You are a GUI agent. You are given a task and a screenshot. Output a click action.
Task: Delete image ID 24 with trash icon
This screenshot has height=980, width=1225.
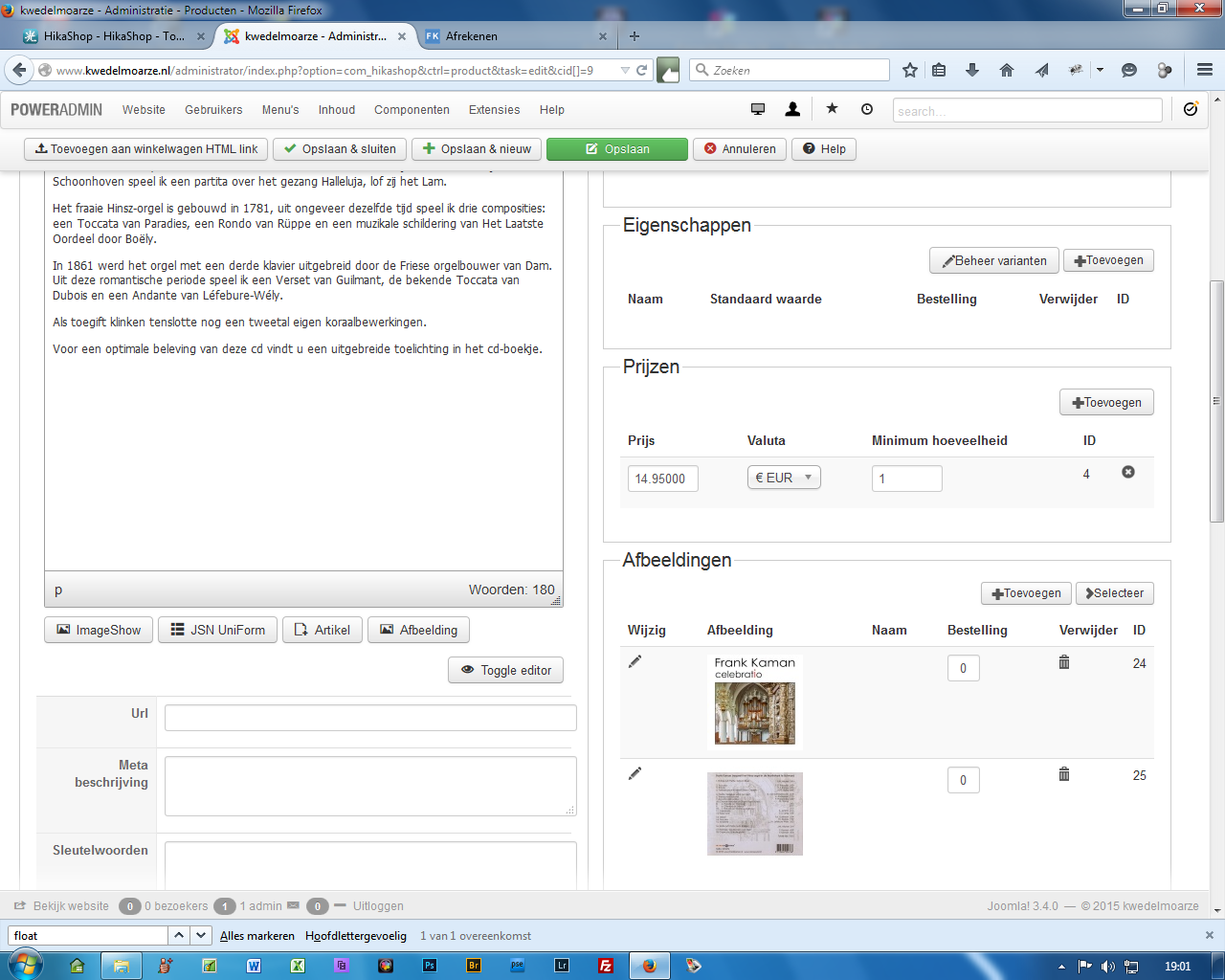(1064, 662)
